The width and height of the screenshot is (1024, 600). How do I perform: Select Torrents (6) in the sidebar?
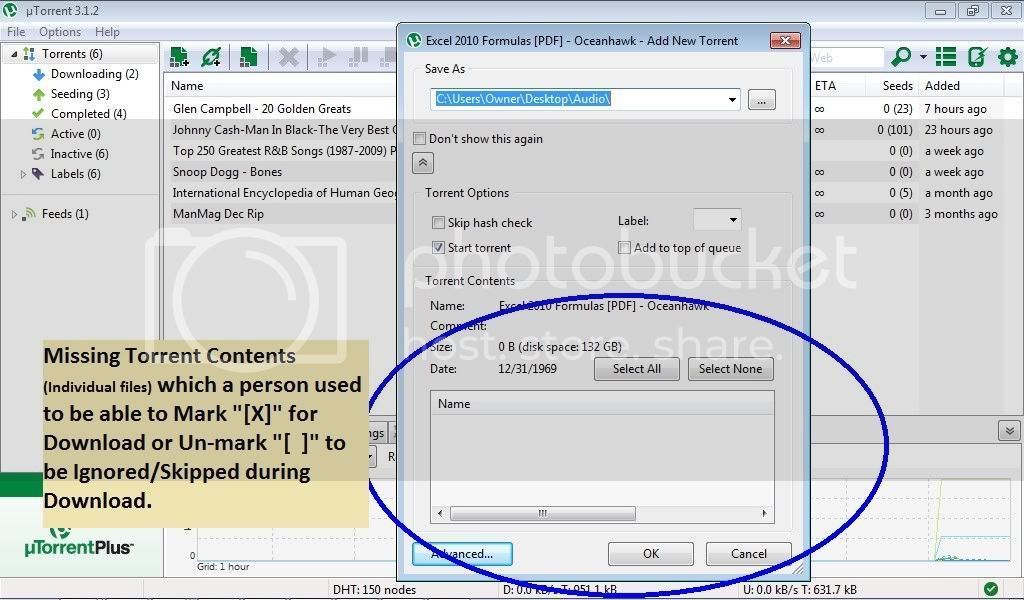[x=72, y=54]
